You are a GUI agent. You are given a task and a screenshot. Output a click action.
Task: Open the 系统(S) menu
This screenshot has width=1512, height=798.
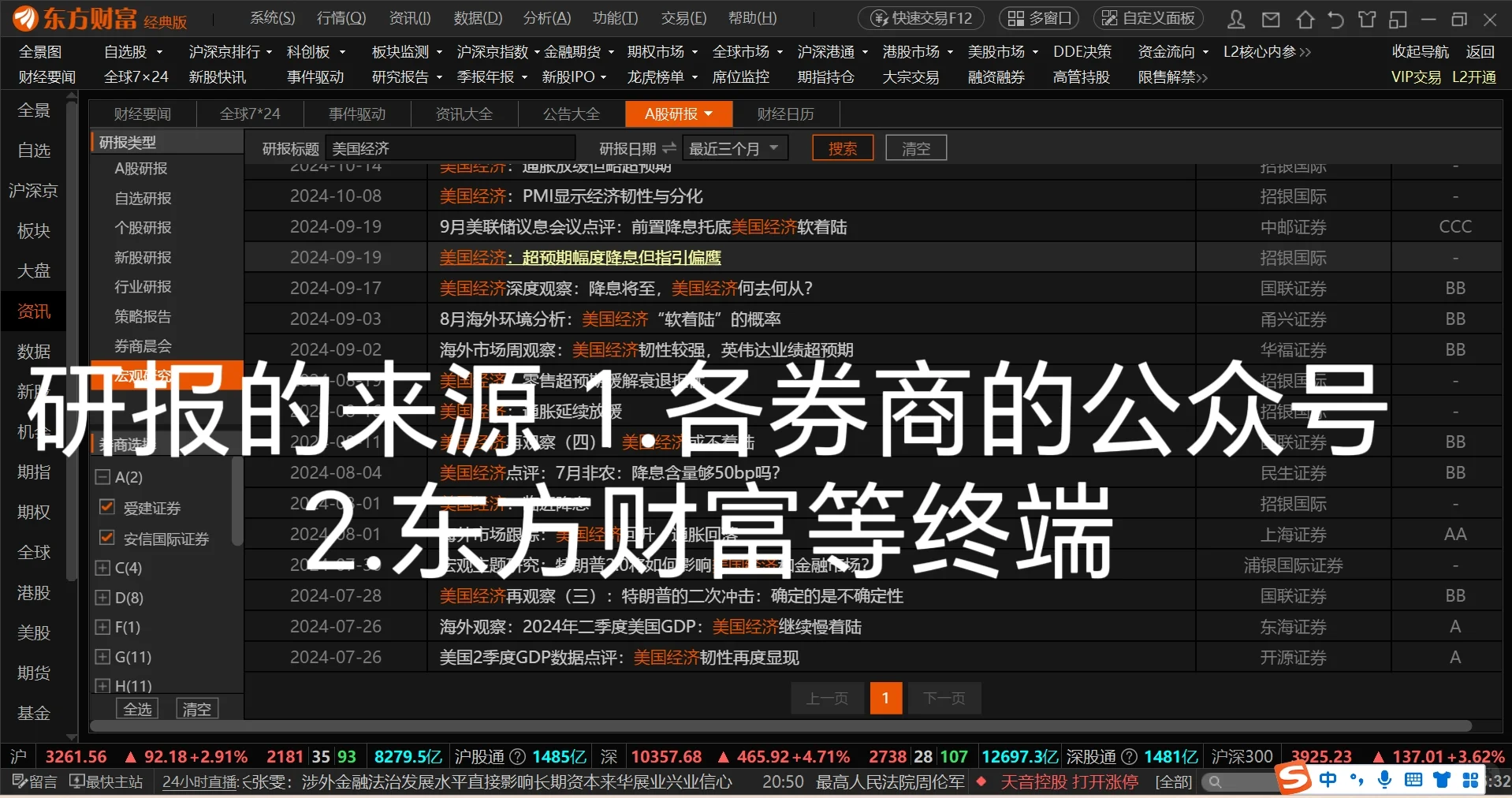click(273, 18)
